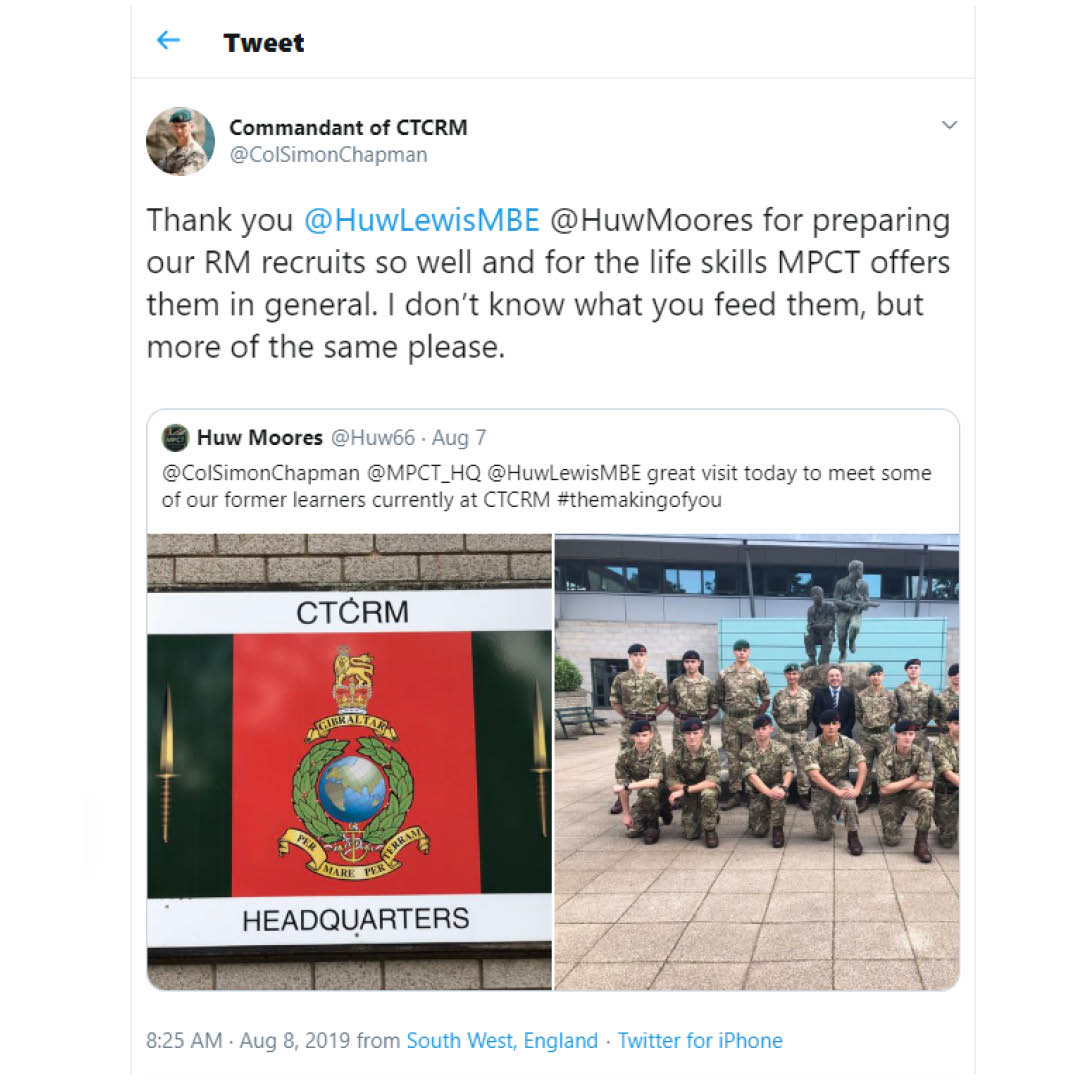
Task: Open the @ColSimonChapman handle
Action: [x=328, y=155]
